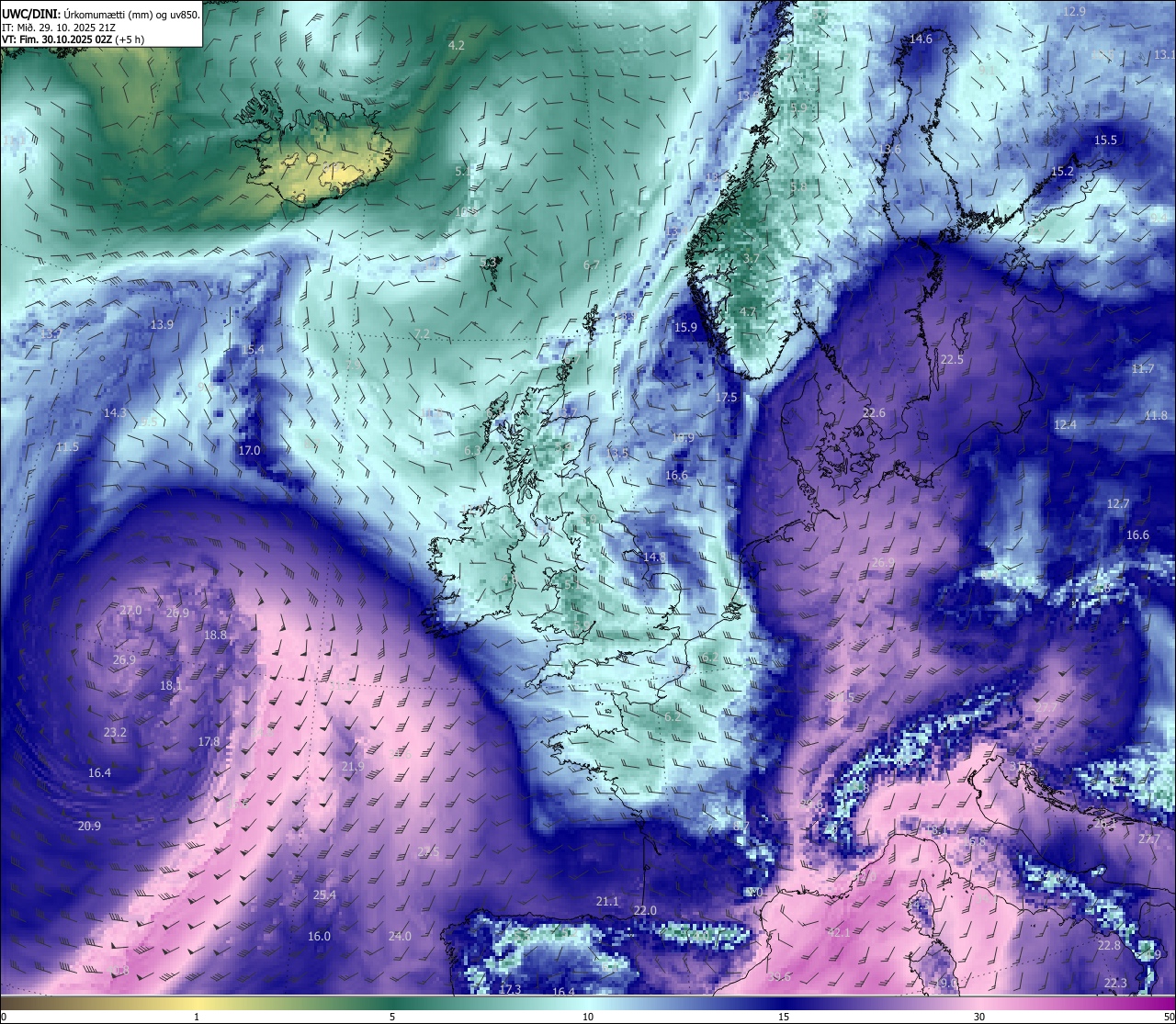This screenshot has height=1024, width=1176.
Task: Click the 21.1 value north of Spain
Action: click(x=607, y=901)
